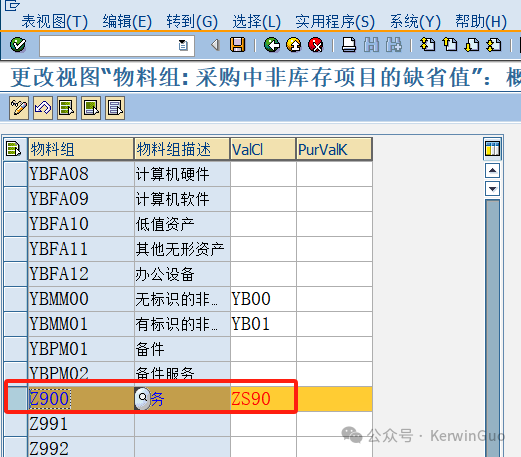Go to Previous Page icon
The width and height of the screenshot is (521, 457).
[450, 45]
